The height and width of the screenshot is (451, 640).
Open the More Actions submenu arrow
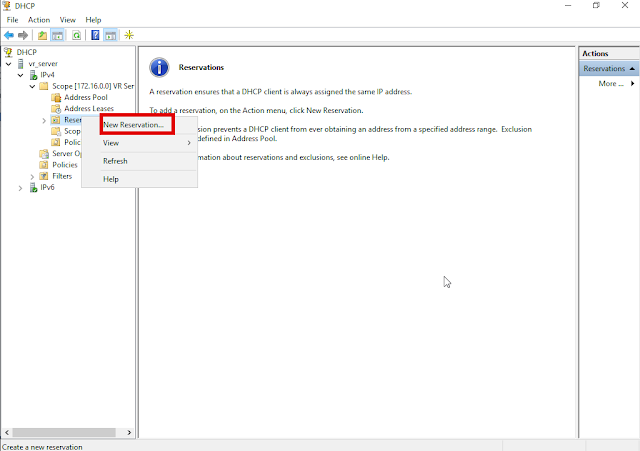pos(633,84)
